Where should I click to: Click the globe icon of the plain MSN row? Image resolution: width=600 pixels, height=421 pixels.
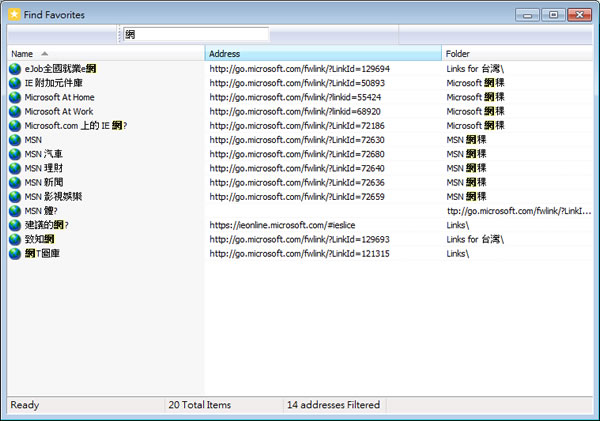(x=15, y=140)
